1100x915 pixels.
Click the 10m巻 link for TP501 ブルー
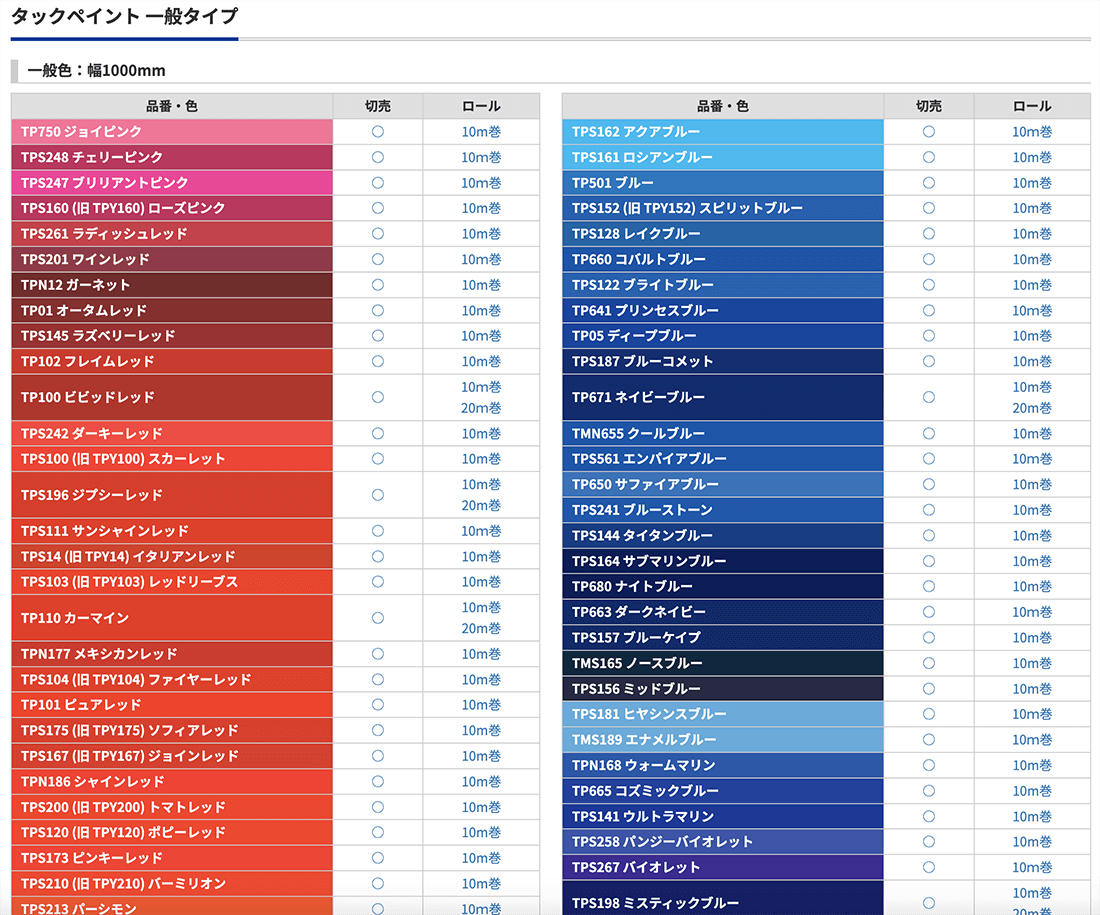1032,183
